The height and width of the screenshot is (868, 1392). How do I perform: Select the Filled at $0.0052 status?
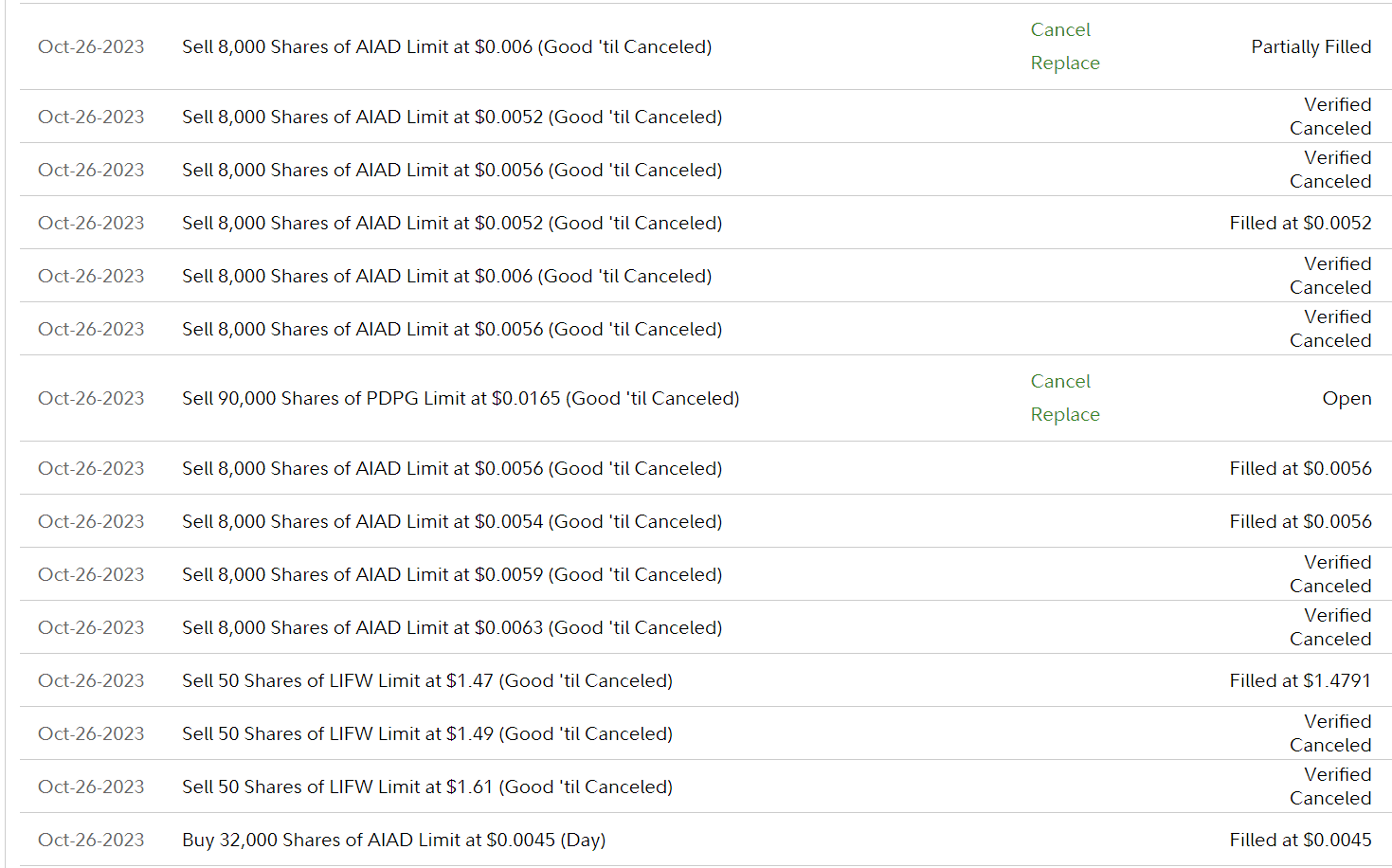(x=1300, y=224)
